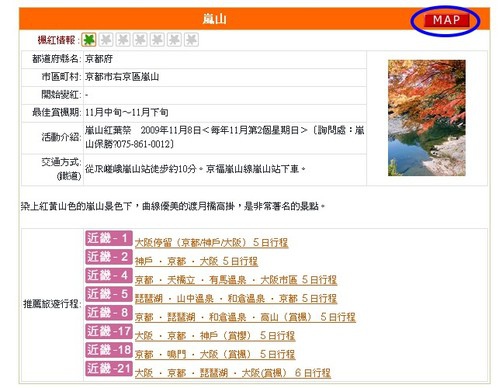Click the 嵐山 title in orange header

point(214,19)
